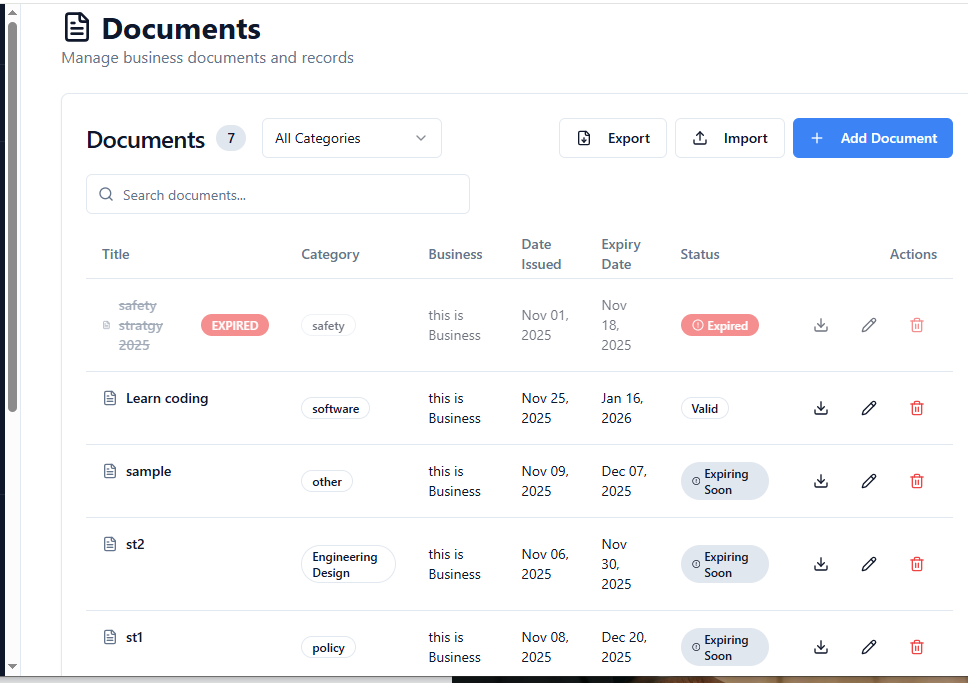This screenshot has height=683, width=968.
Task: Click the Import button
Action: click(x=730, y=138)
